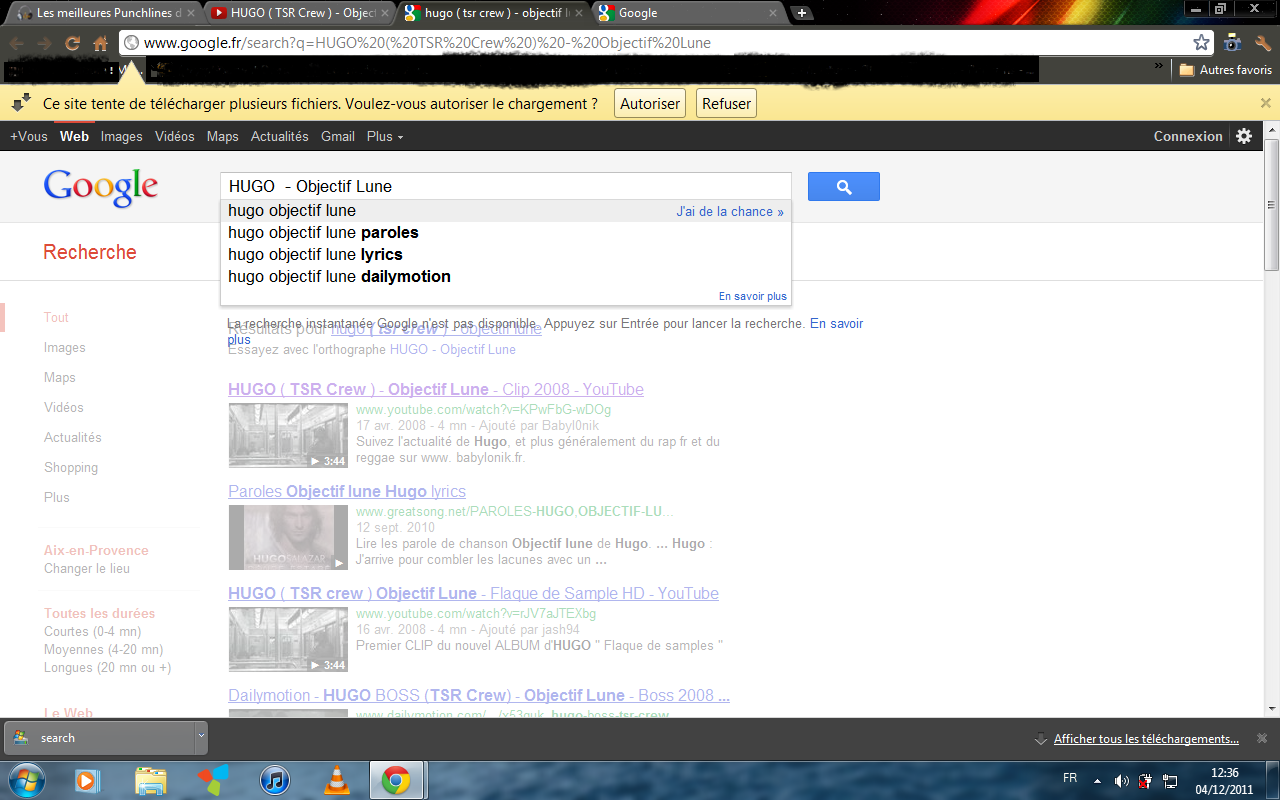This screenshot has height=800, width=1280.
Task: Show hidden system tray icons arrow
Action: [1097, 780]
